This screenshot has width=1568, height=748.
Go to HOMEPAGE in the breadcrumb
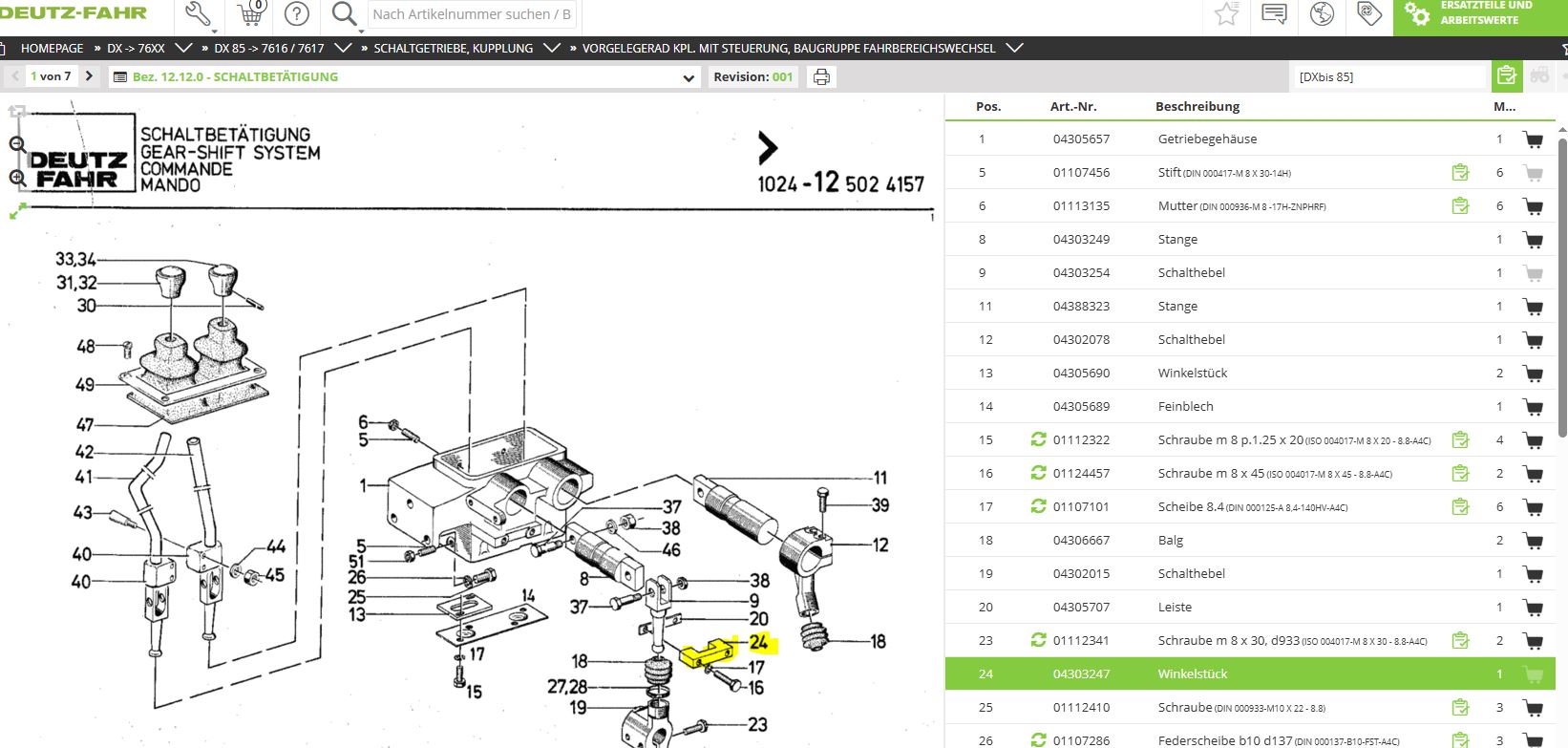tap(52, 48)
